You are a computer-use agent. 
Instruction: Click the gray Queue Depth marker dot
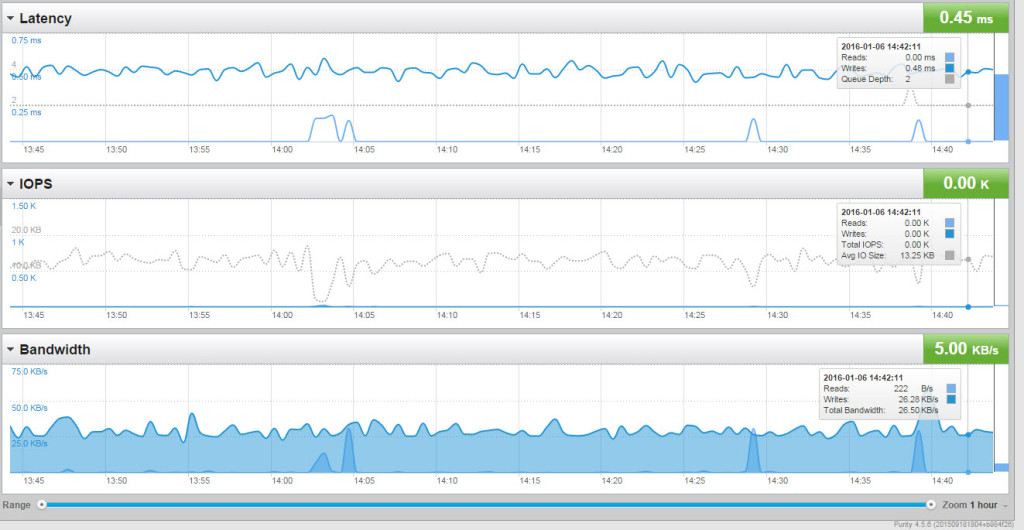(968, 105)
